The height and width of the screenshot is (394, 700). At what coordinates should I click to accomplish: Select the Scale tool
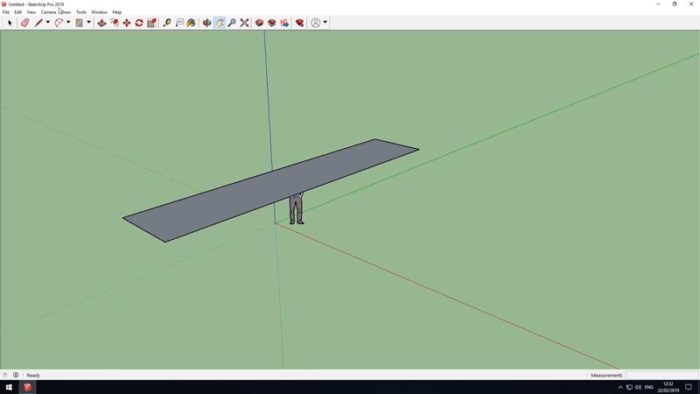(x=151, y=23)
